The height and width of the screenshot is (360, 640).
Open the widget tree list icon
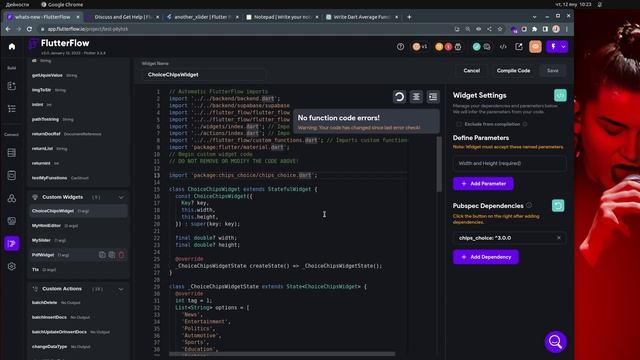[x=12, y=109]
